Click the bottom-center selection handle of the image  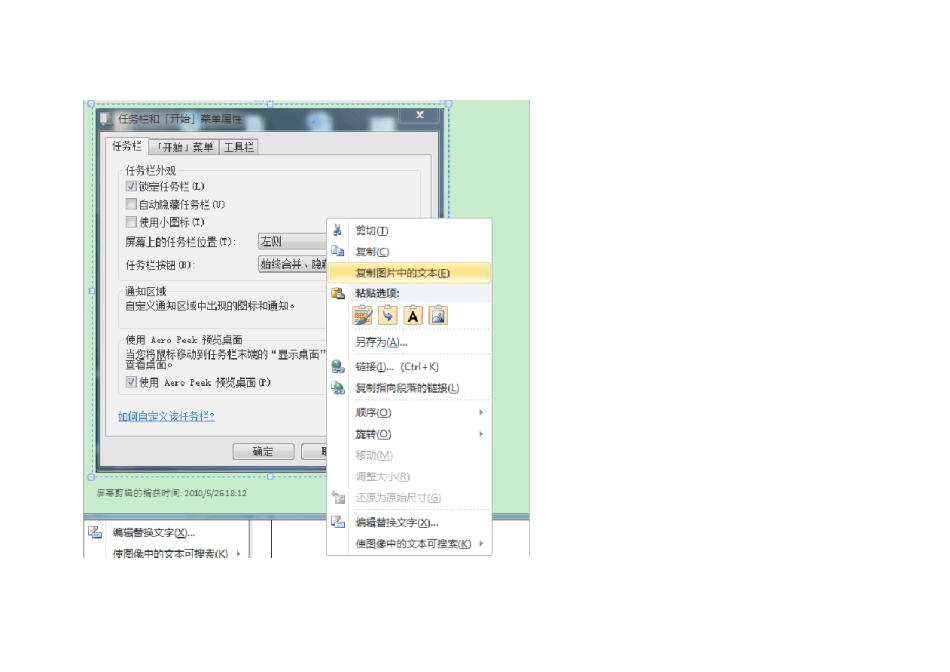coord(270,477)
